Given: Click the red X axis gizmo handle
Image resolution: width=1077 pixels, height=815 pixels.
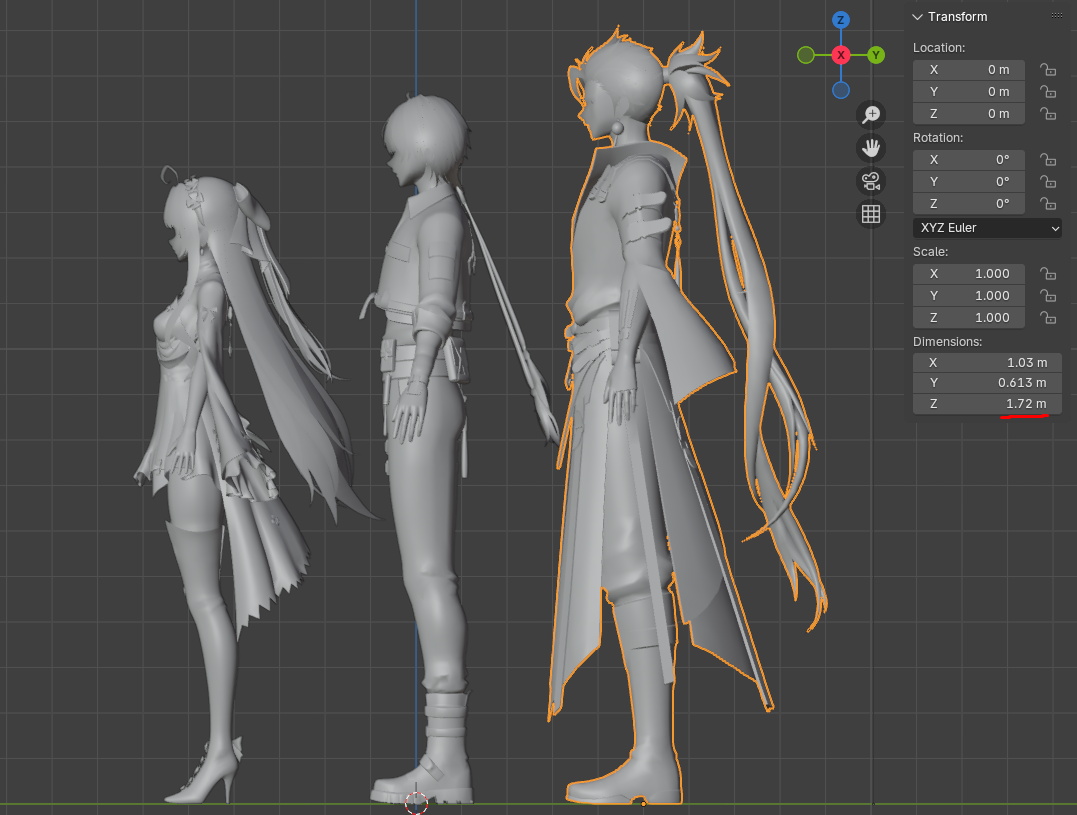Looking at the screenshot, I should pos(841,55).
